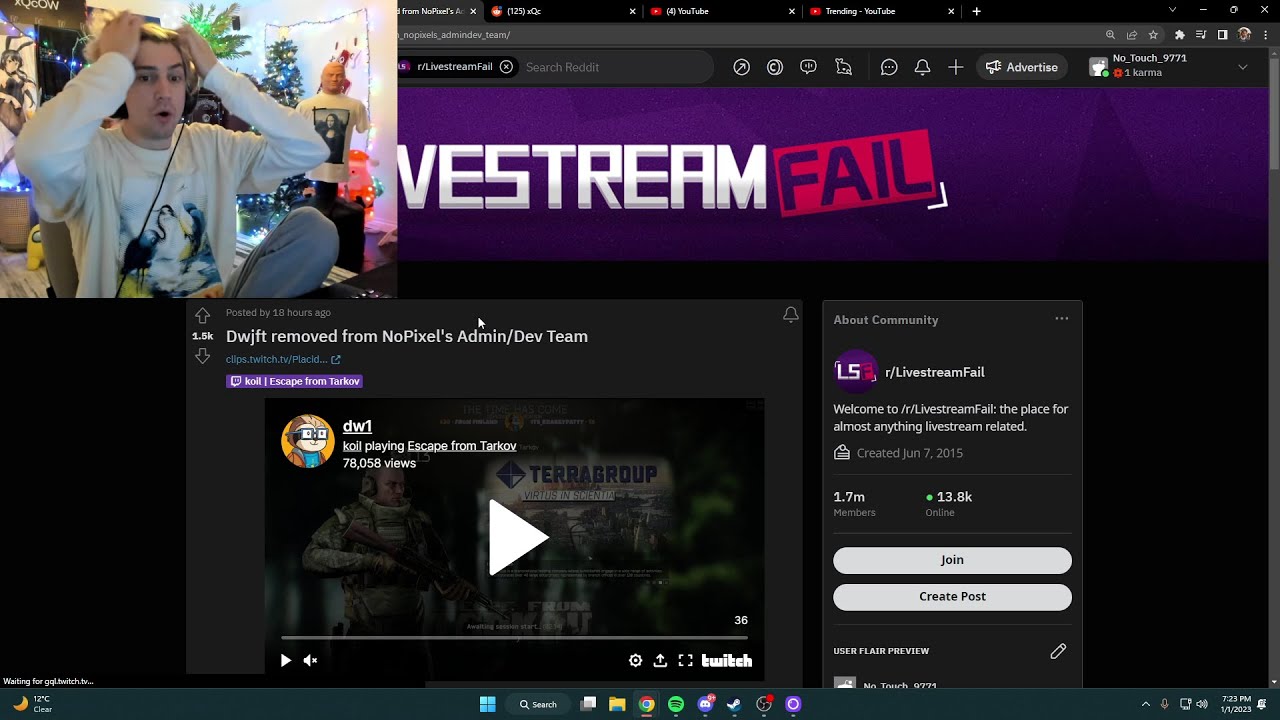Downvote the Dwjft removed post
Image resolution: width=1280 pixels, height=720 pixels.
[x=202, y=356]
